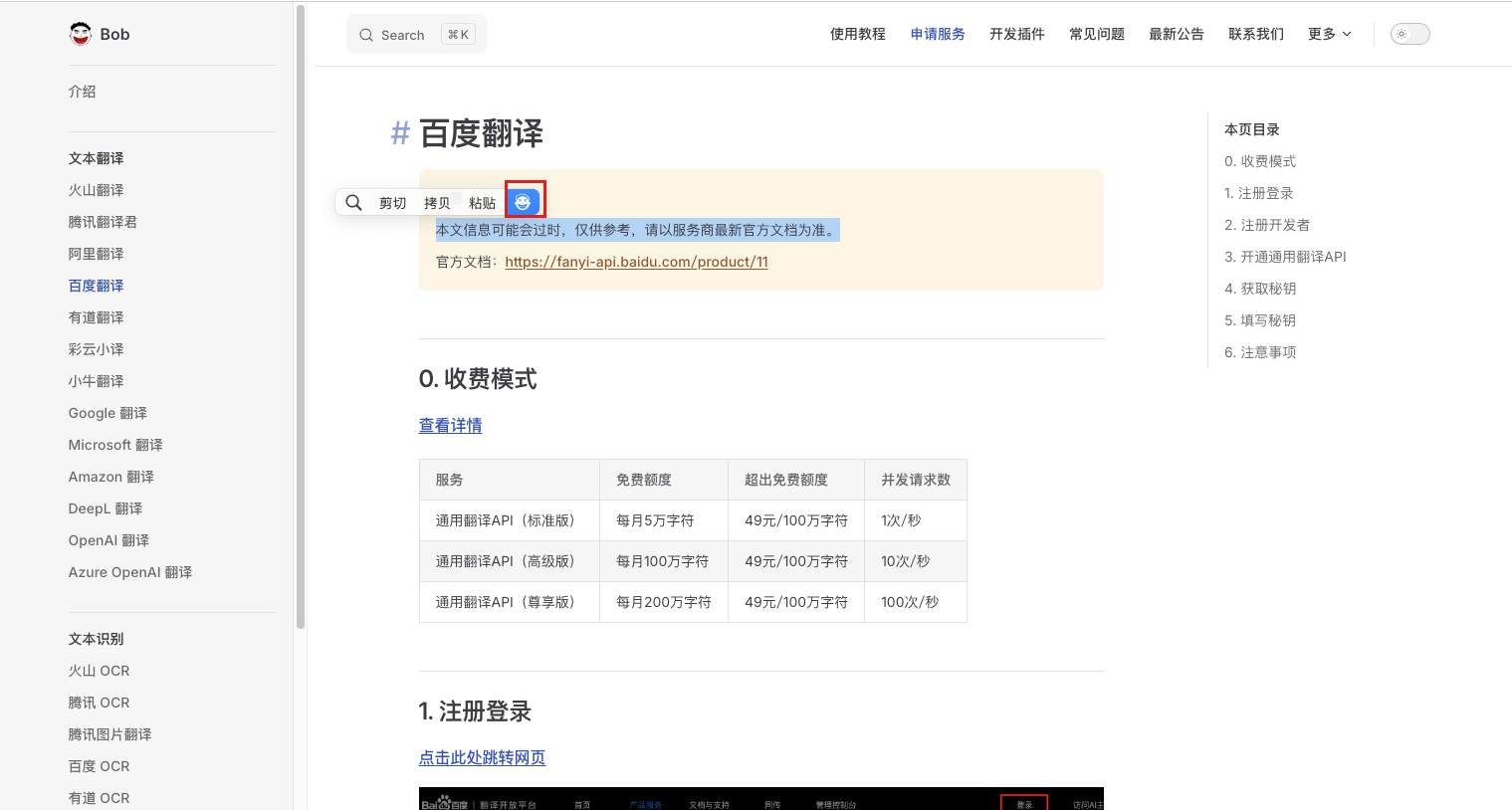The height and width of the screenshot is (810, 1512).
Task: Click the # anchor before 百度翻译 heading
Action: 400,133
